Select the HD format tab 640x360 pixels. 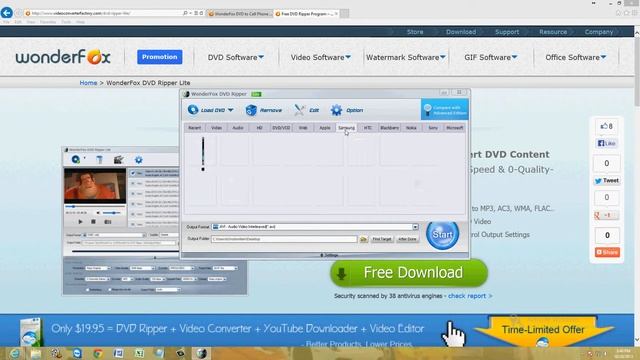259,128
